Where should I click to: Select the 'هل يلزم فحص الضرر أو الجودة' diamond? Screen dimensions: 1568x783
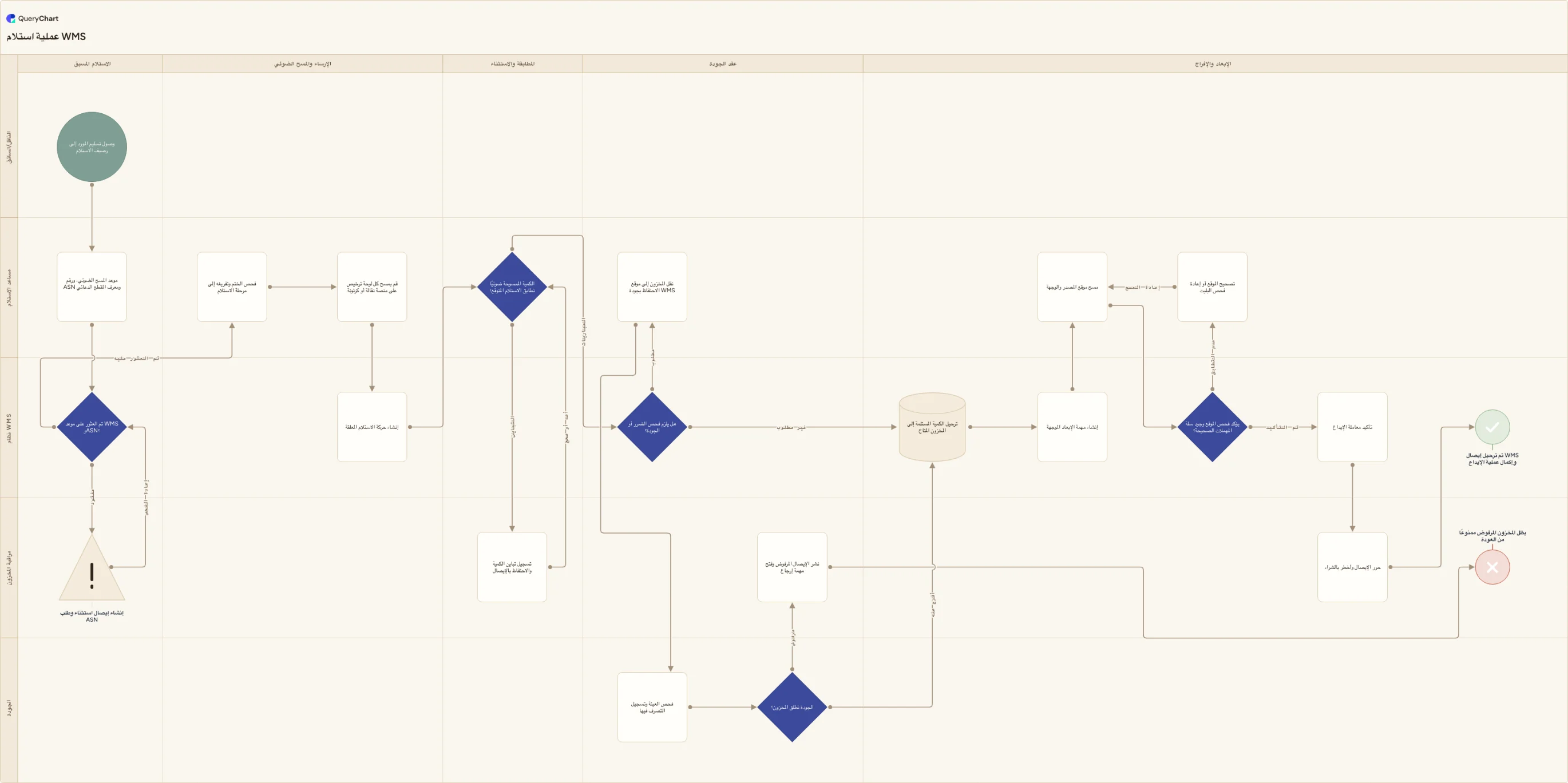coord(652,427)
